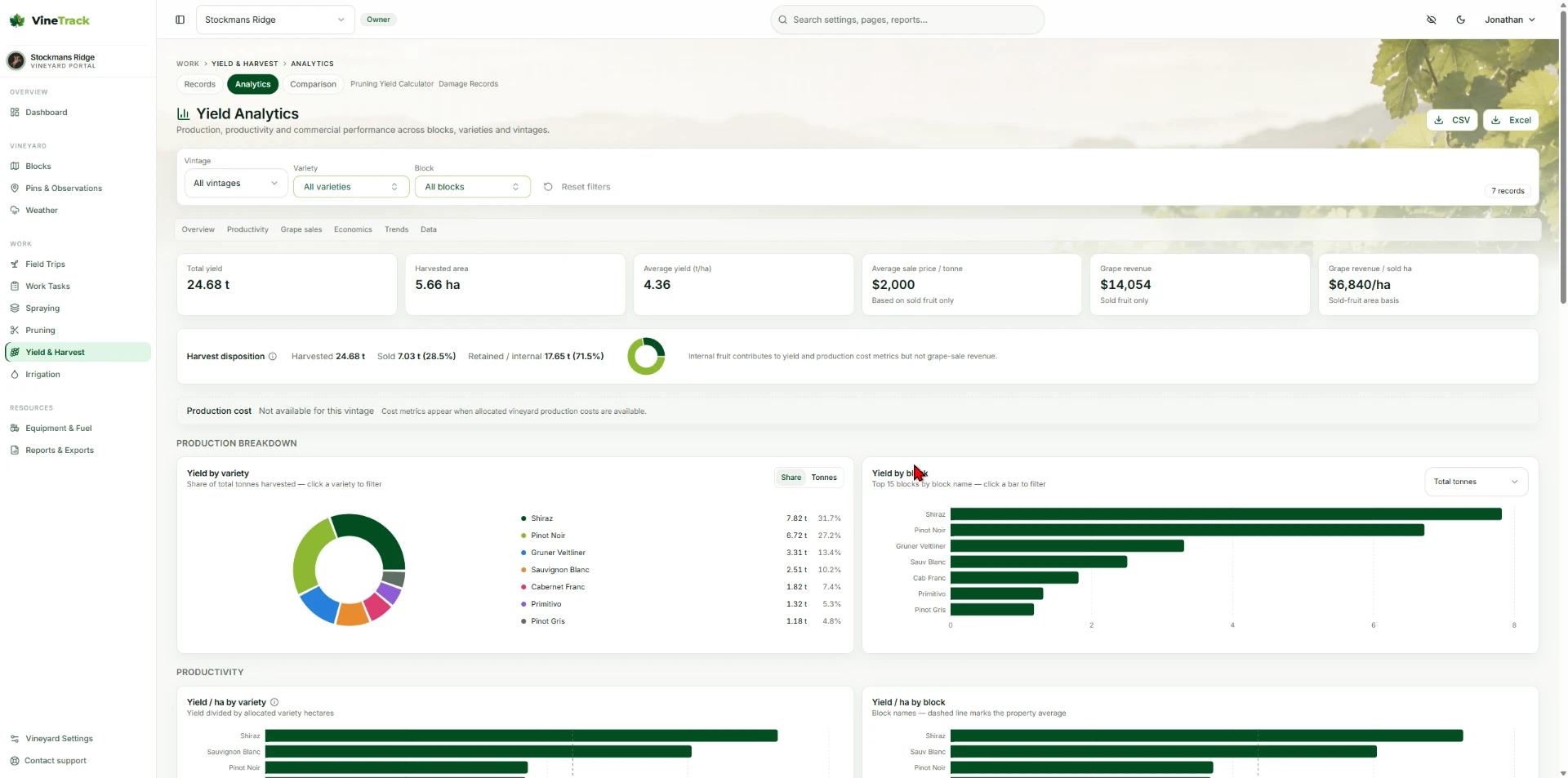Click the Primitivo legend row

point(680,604)
